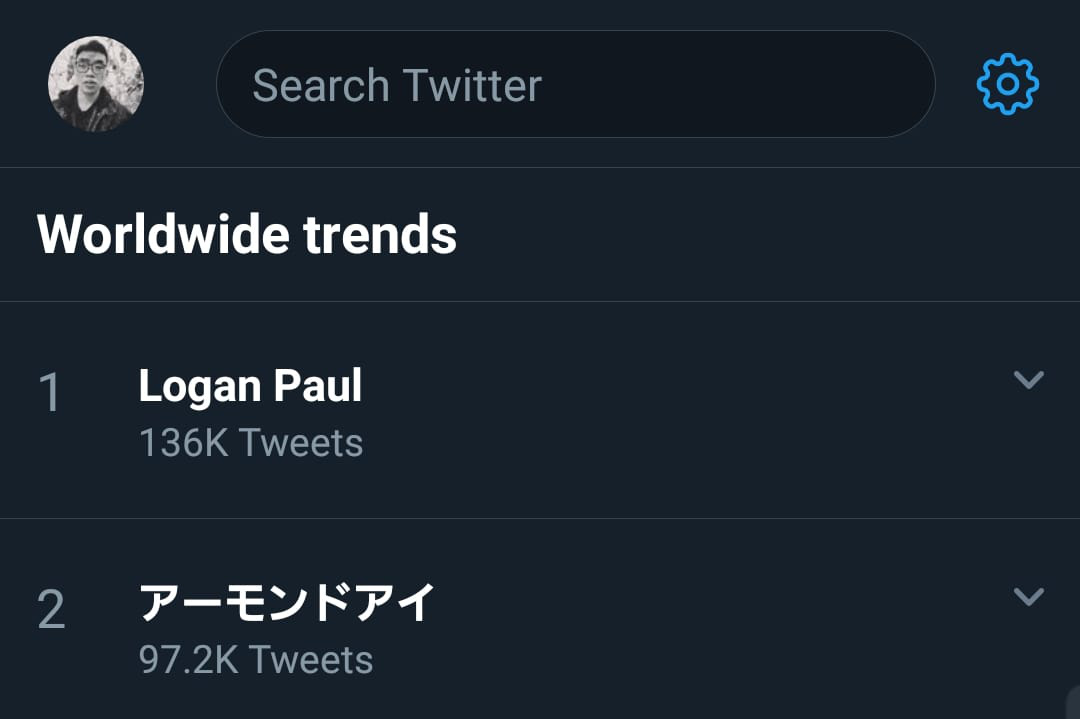Tap the 136K Tweets count
The image size is (1080, 719).
pos(251,442)
